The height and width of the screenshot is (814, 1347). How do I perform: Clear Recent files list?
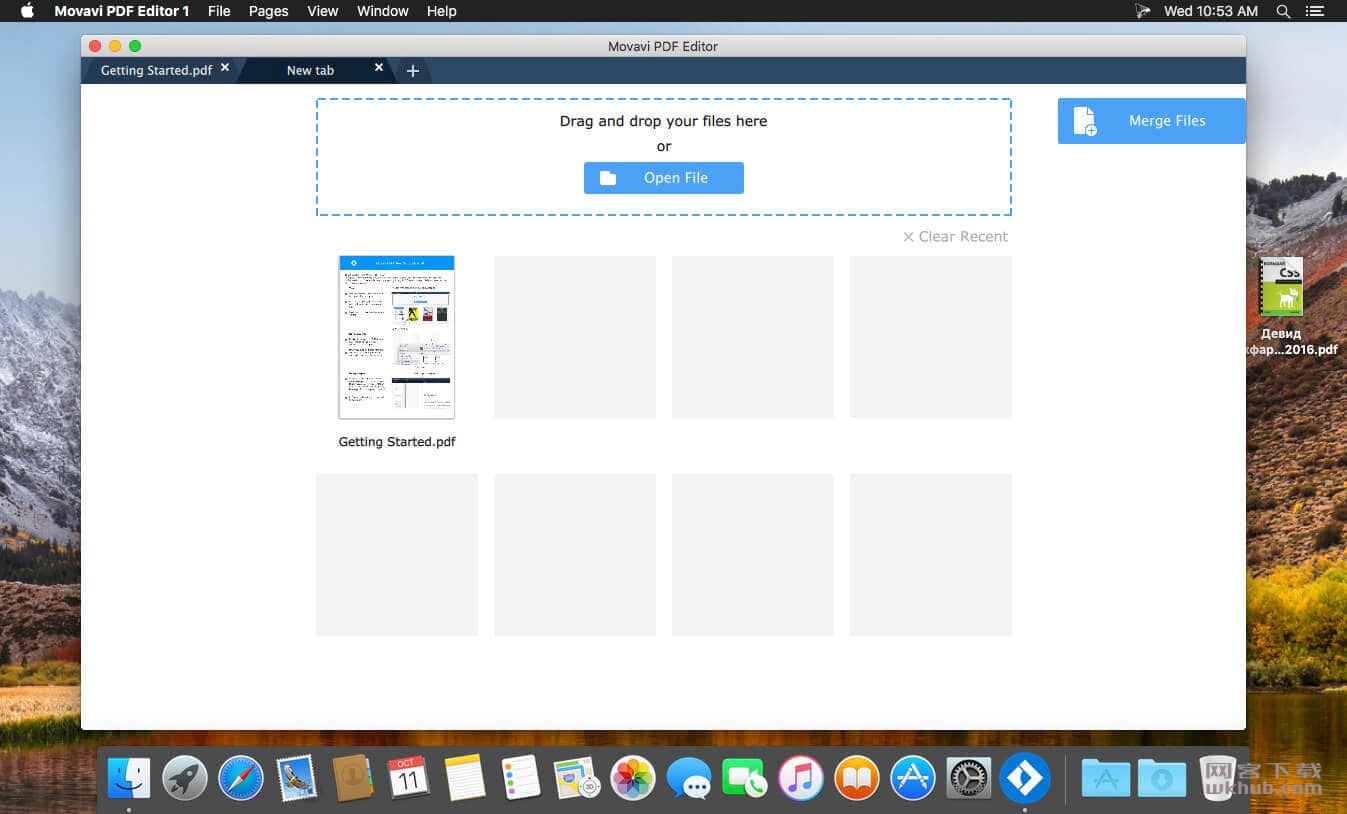click(955, 237)
